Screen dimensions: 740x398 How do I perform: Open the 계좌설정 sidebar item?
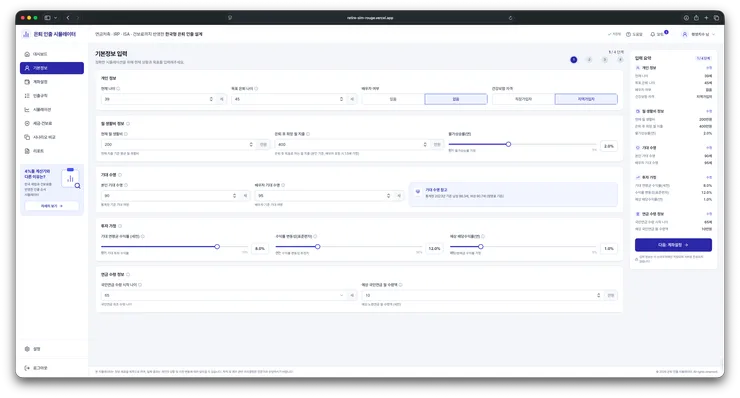pyautogui.click(x=52, y=82)
